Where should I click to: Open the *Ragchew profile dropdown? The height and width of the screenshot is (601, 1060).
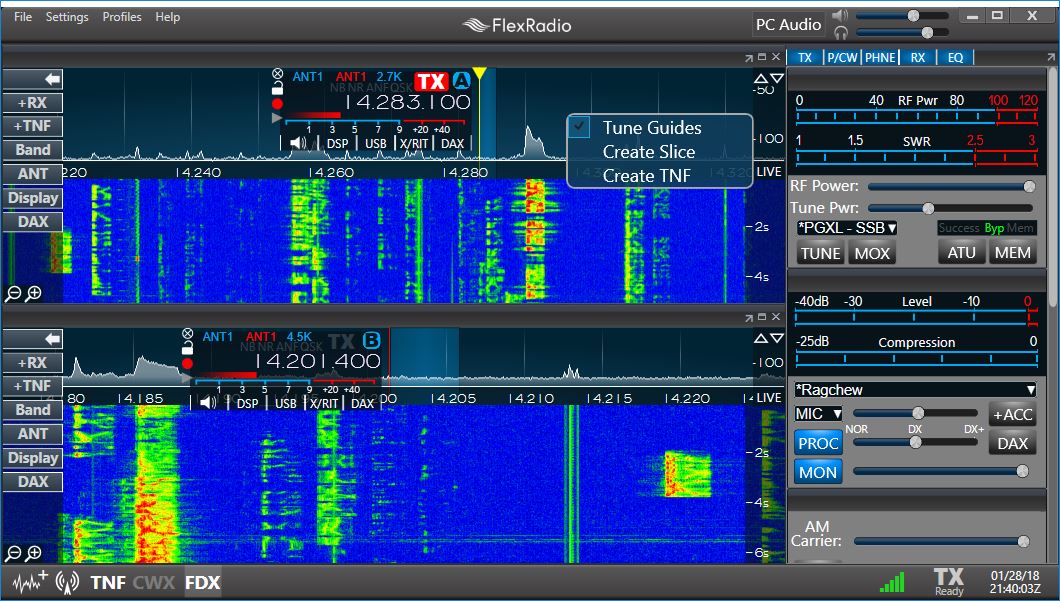[x=916, y=388]
